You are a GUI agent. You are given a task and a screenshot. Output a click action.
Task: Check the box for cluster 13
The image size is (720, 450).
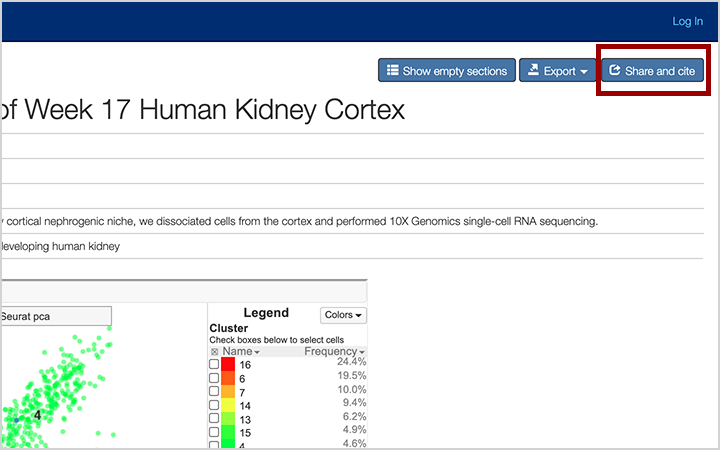coord(214,418)
